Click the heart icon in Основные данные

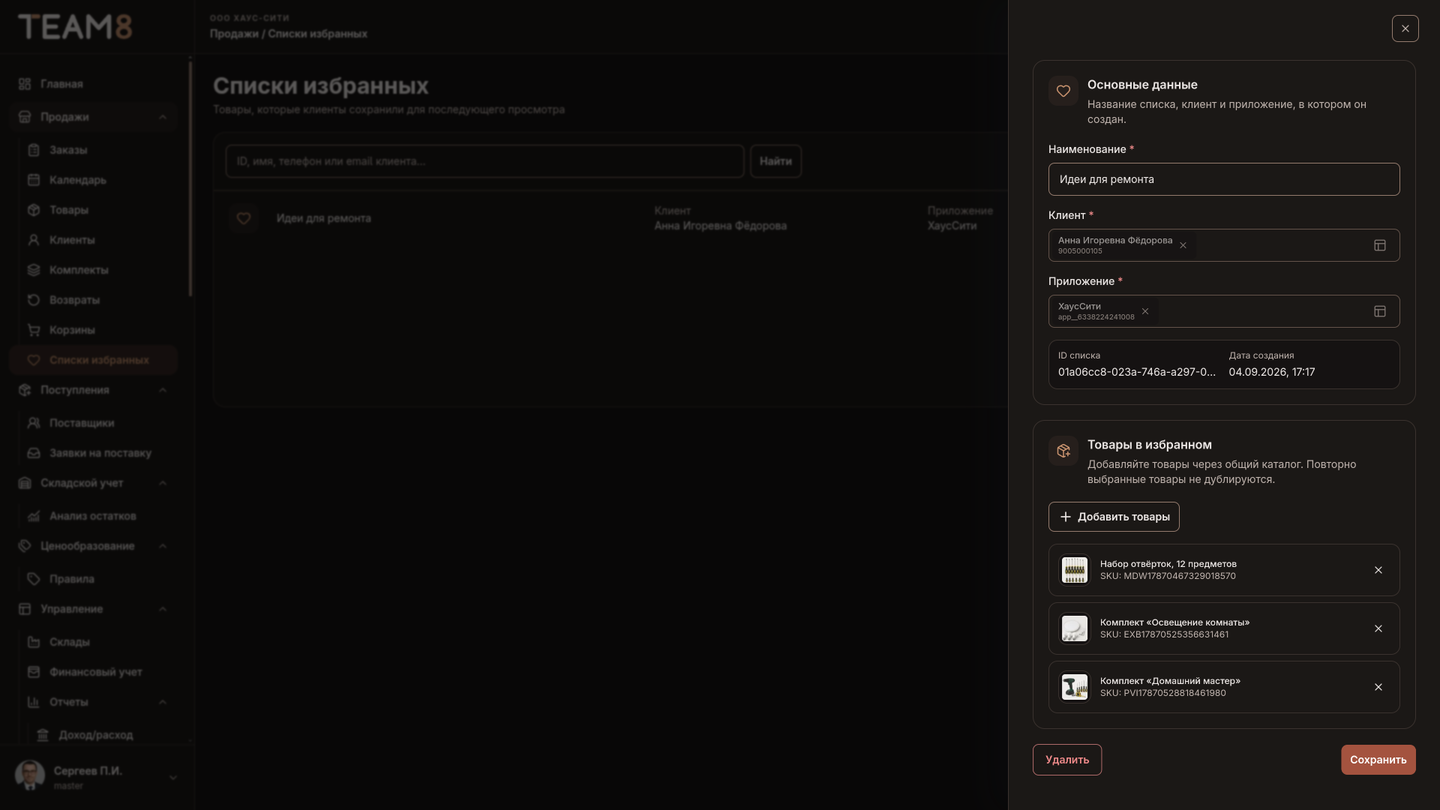pos(1063,91)
